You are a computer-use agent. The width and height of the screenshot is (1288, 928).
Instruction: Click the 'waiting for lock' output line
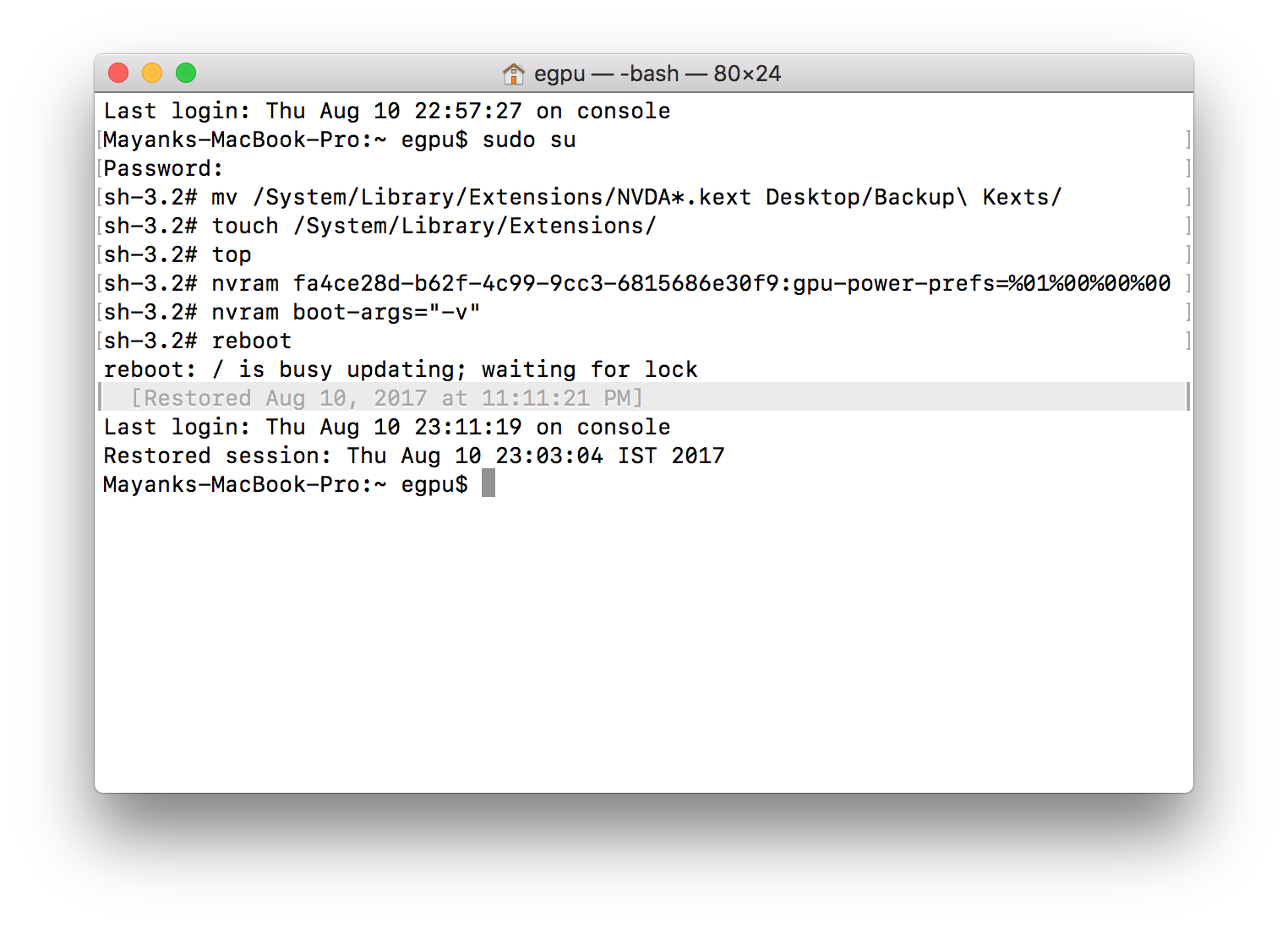pyautogui.click(x=401, y=369)
